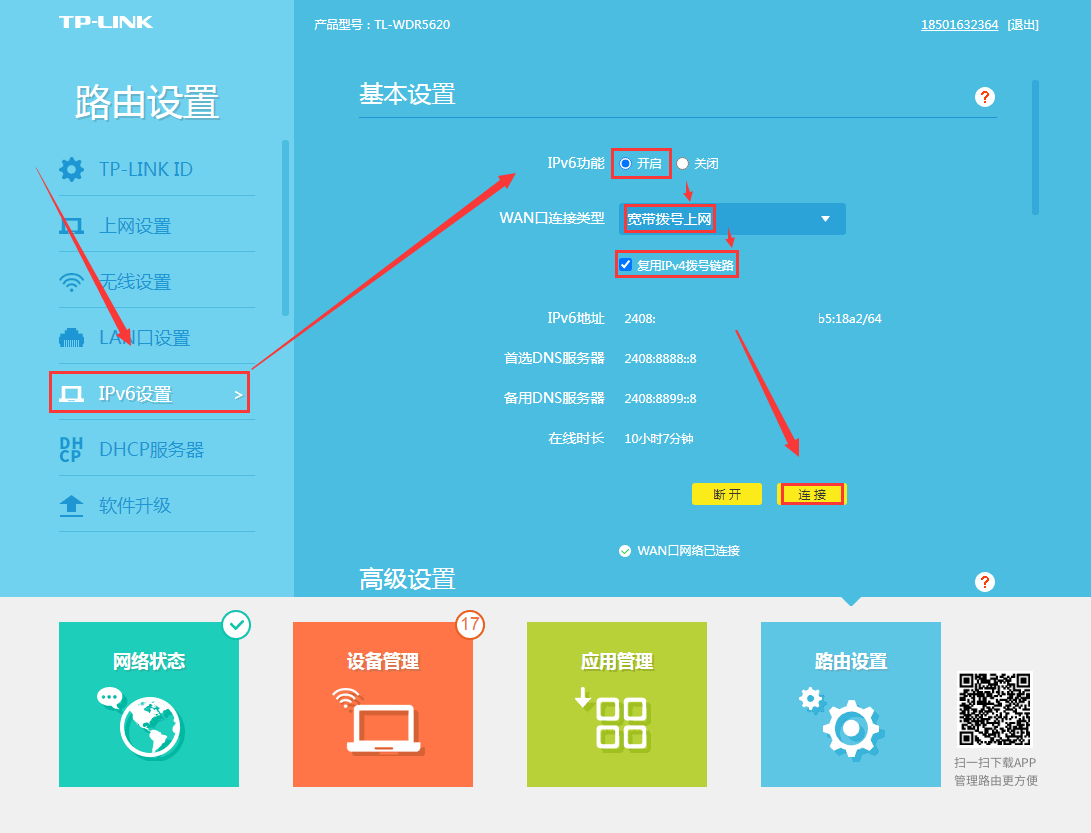The height and width of the screenshot is (833, 1091).
Task: Click the LAN port settings icon
Action: point(71,338)
